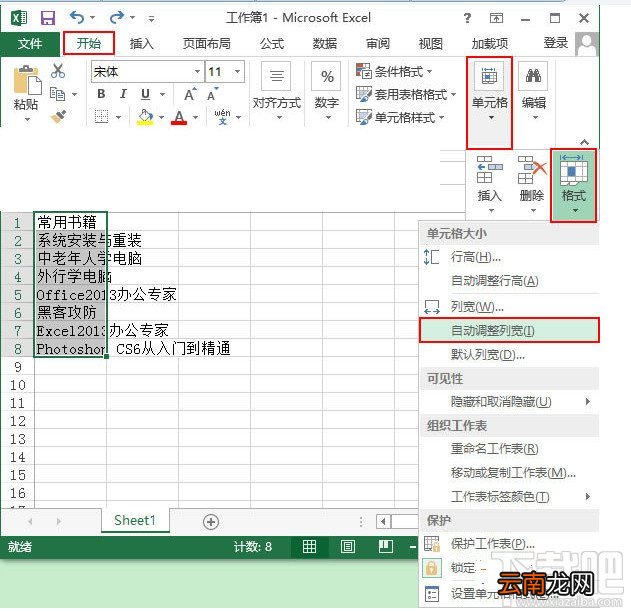631x612 pixels.
Task: Click the Copy icon
Action: click(x=58, y=94)
